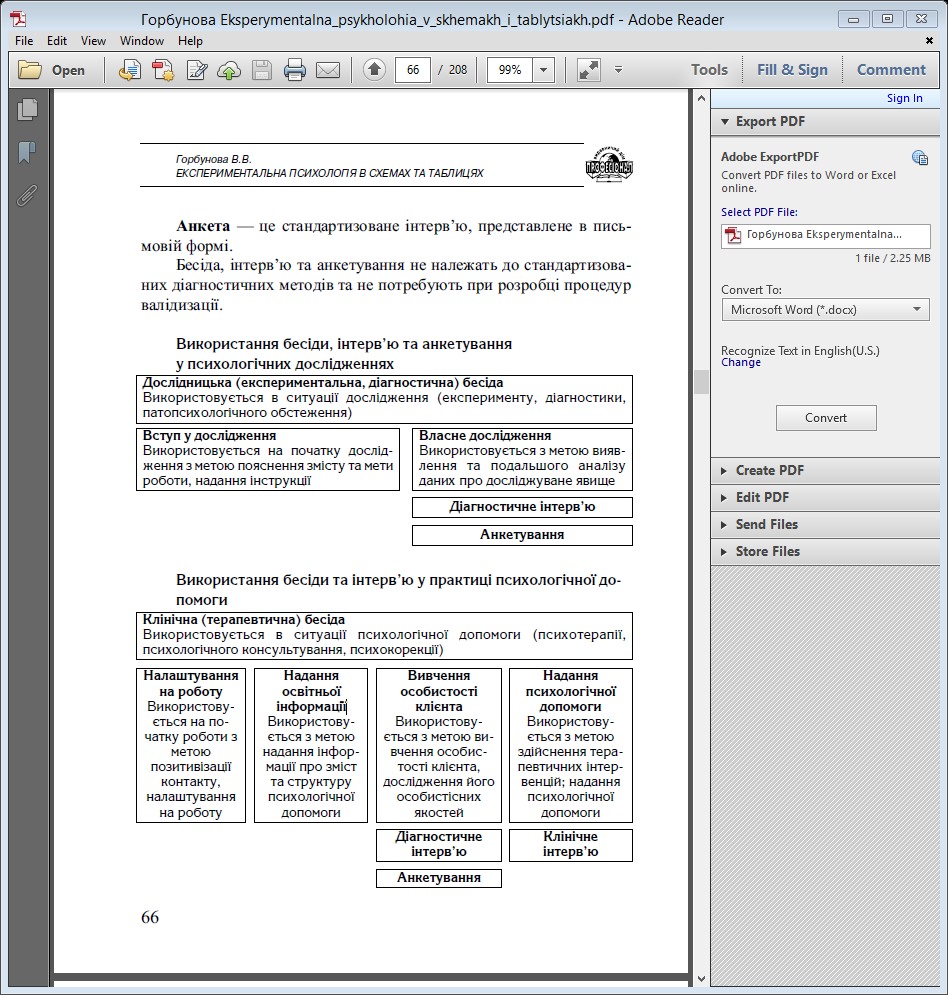Switch to the Comment pane tab
948x995 pixels.
click(x=891, y=70)
